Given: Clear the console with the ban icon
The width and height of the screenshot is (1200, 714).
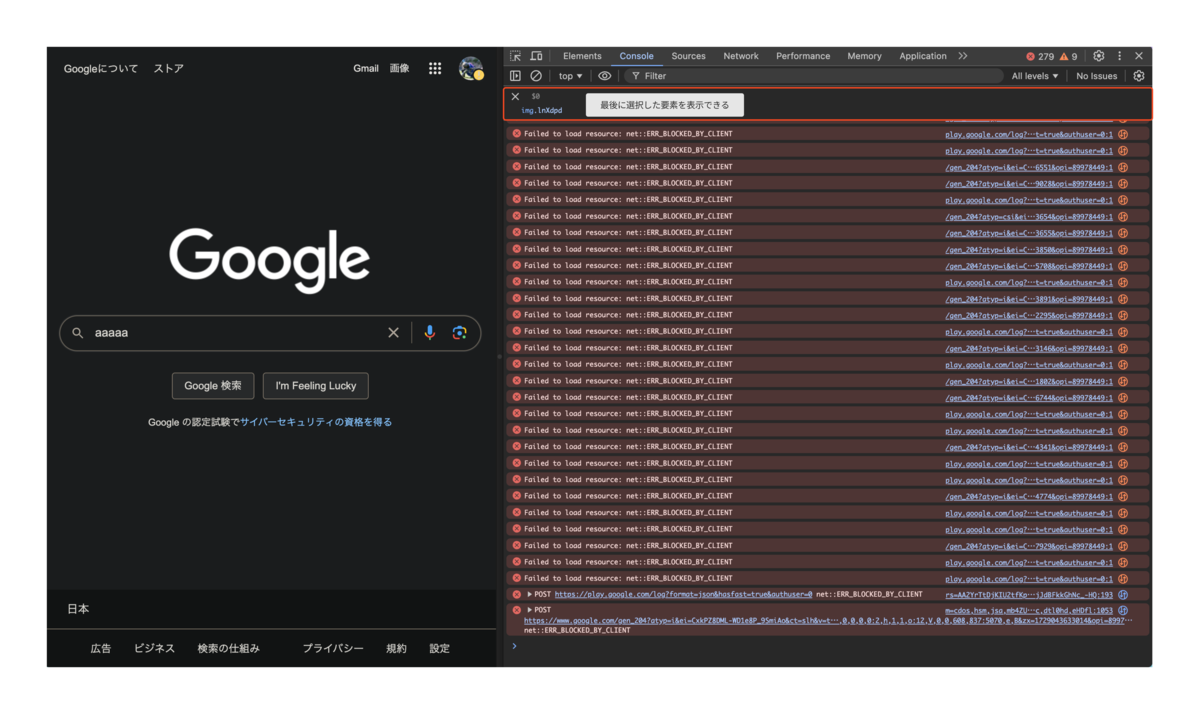Looking at the screenshot, I should [536, 76].
